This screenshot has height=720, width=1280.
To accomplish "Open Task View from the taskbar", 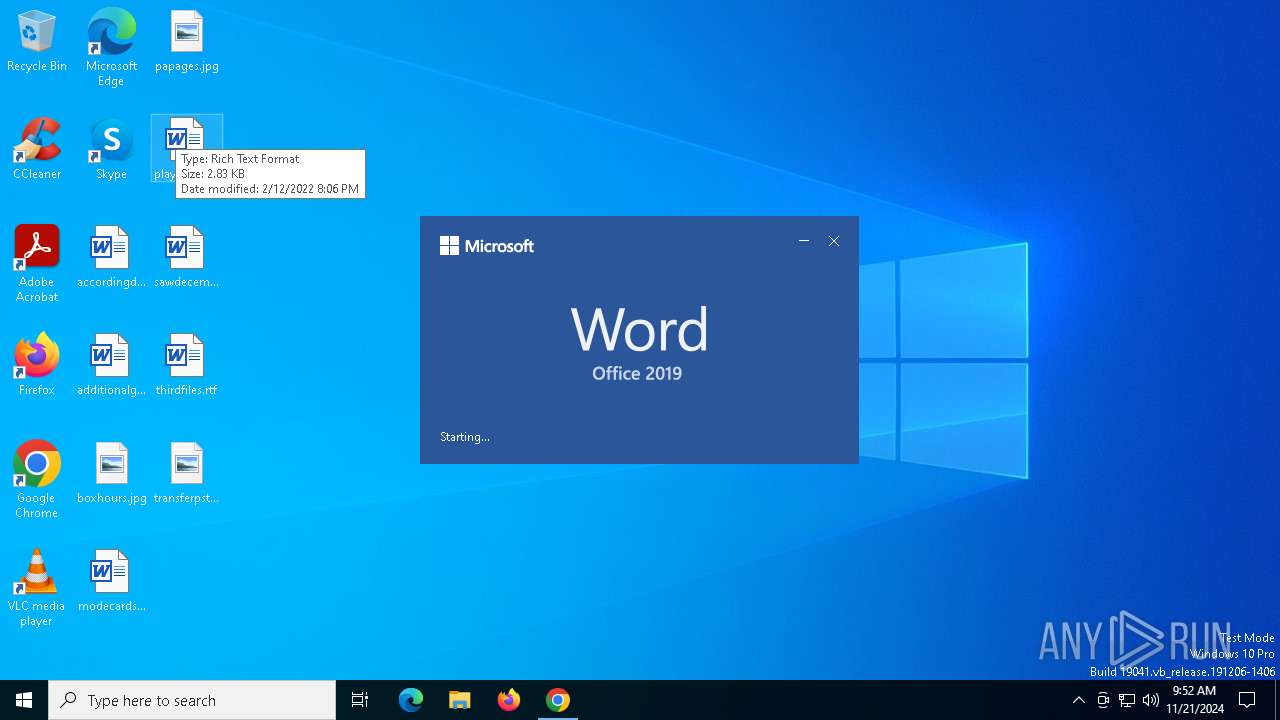I will [x=360, y=700].
